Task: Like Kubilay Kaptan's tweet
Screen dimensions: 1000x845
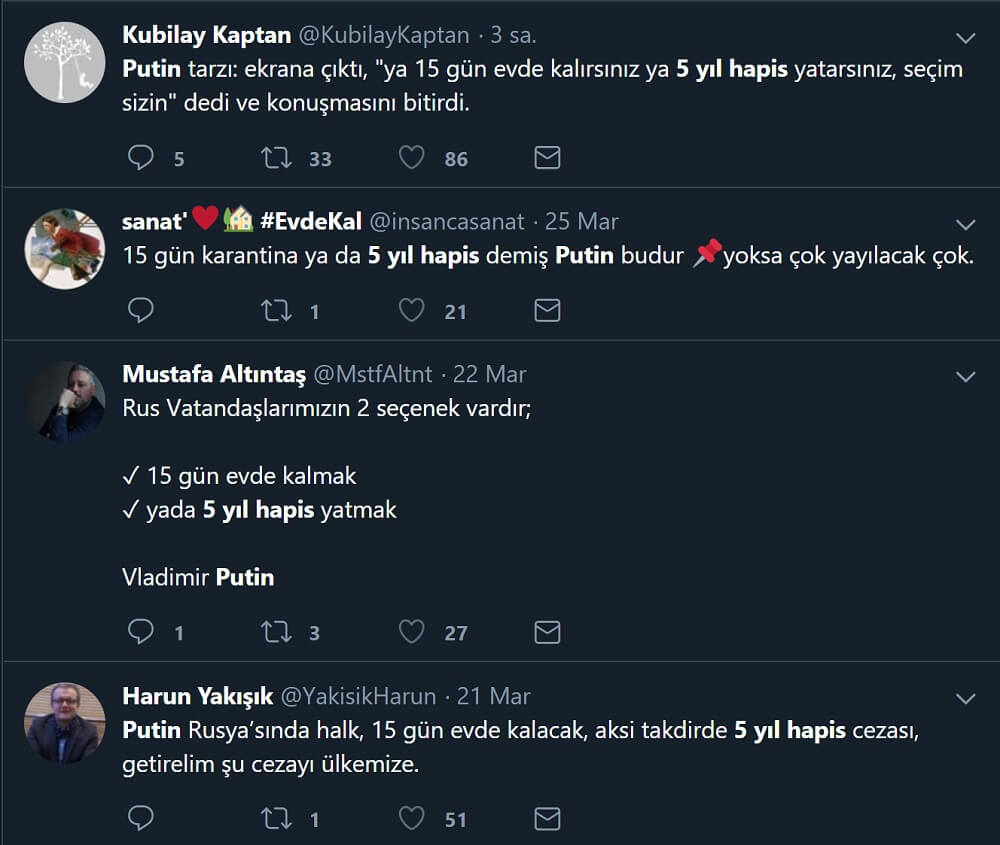Action: pyautogui.click(x=412, y=158)
